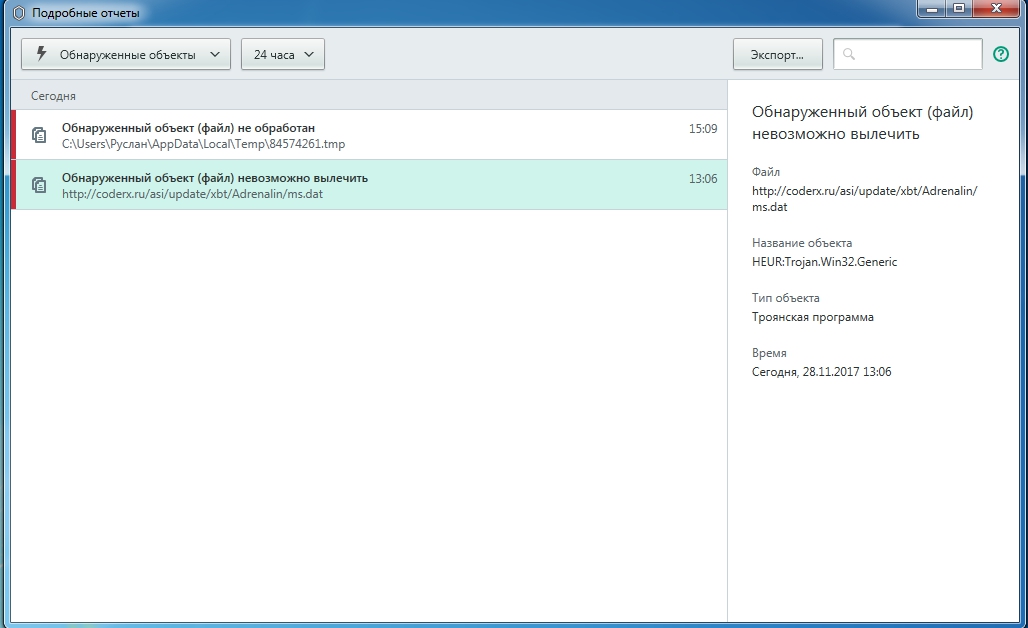
Task: Click the HEUR:Trojan.Win32.Generic object name
Action: (824, 262)
